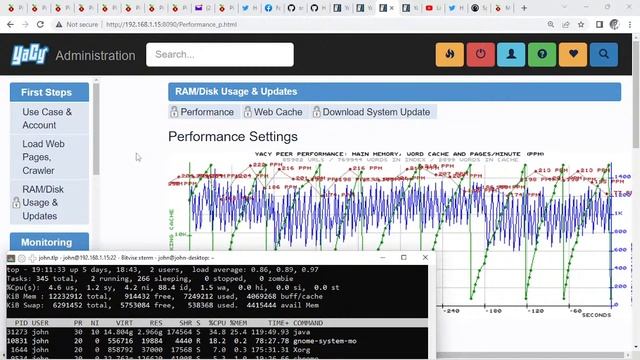Open a new browser tab with plus

pyautogui.click(x=524, y=8)
